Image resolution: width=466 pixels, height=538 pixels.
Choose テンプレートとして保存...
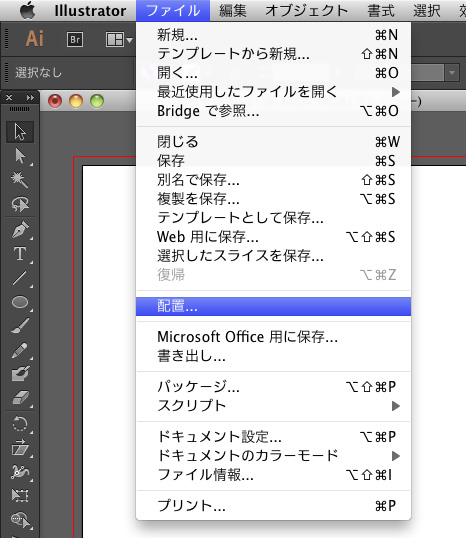pyautogui.click(x=273, y=218)
